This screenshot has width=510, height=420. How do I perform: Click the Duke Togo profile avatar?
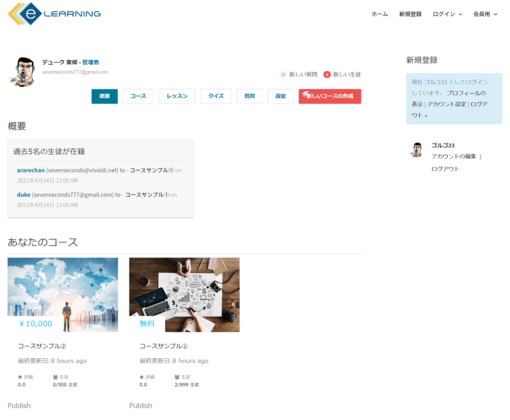click(22, 72)
